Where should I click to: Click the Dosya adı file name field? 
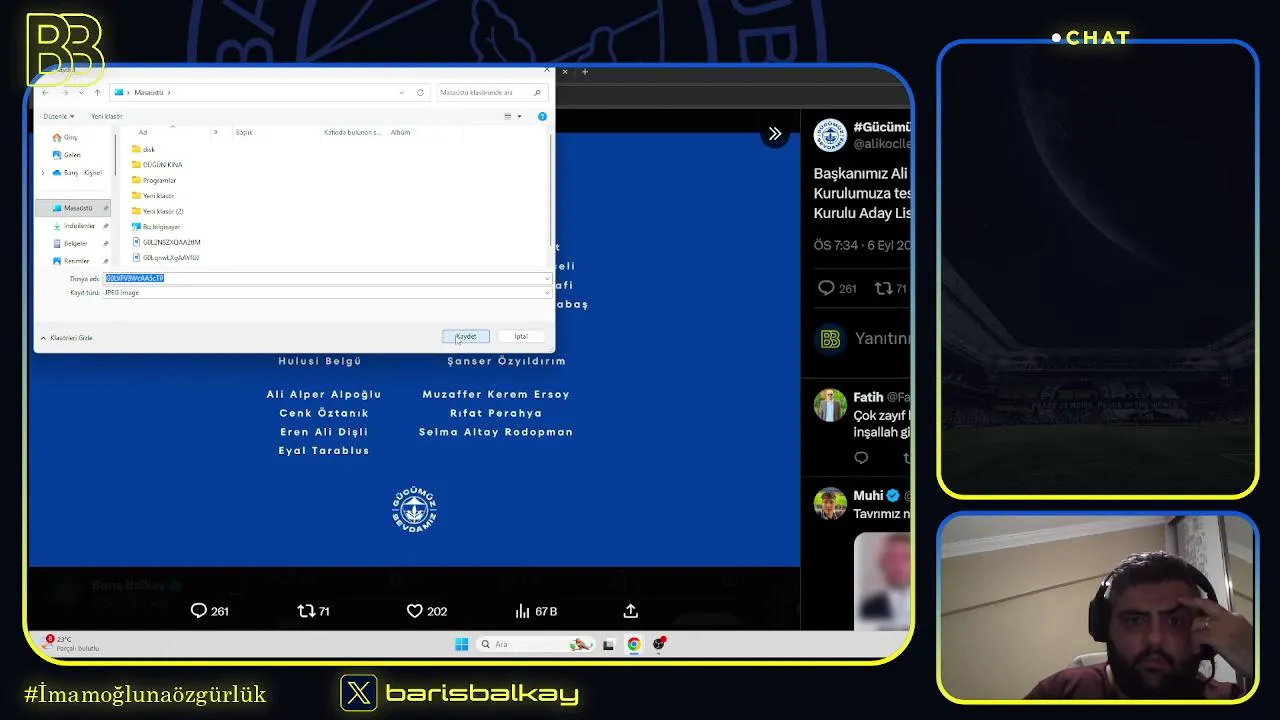[322, 278]
